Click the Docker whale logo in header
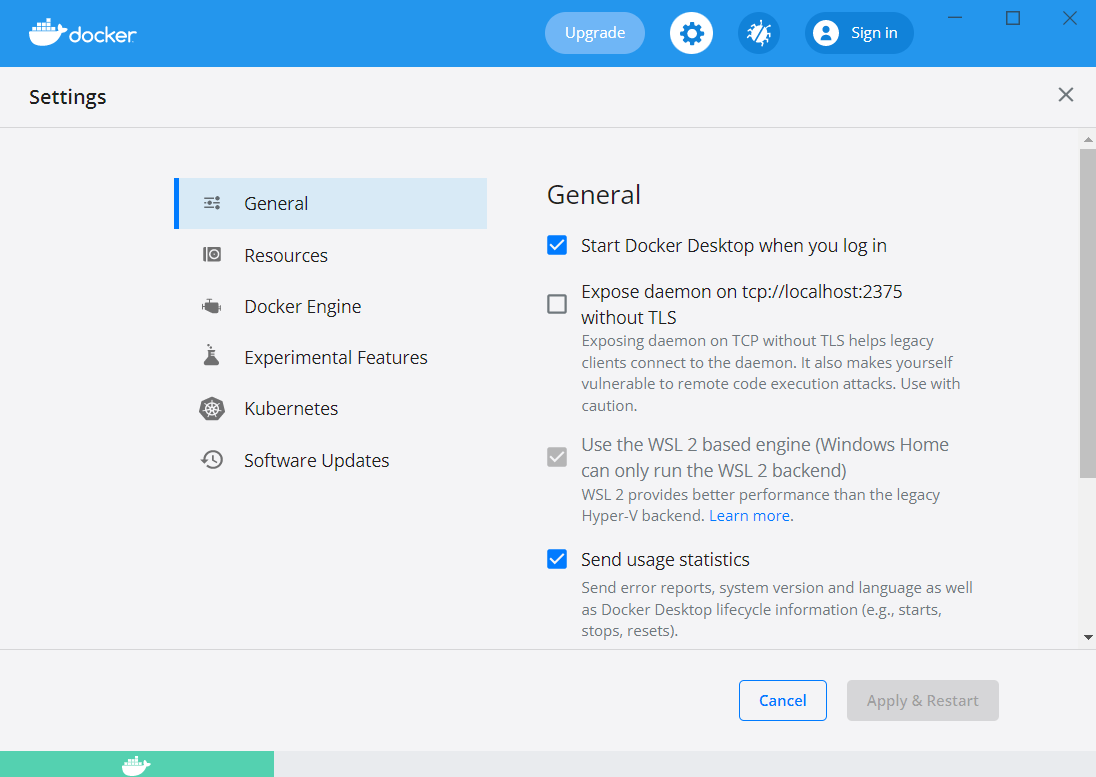Screen dimensions: 1096x777 click(82, 33)
